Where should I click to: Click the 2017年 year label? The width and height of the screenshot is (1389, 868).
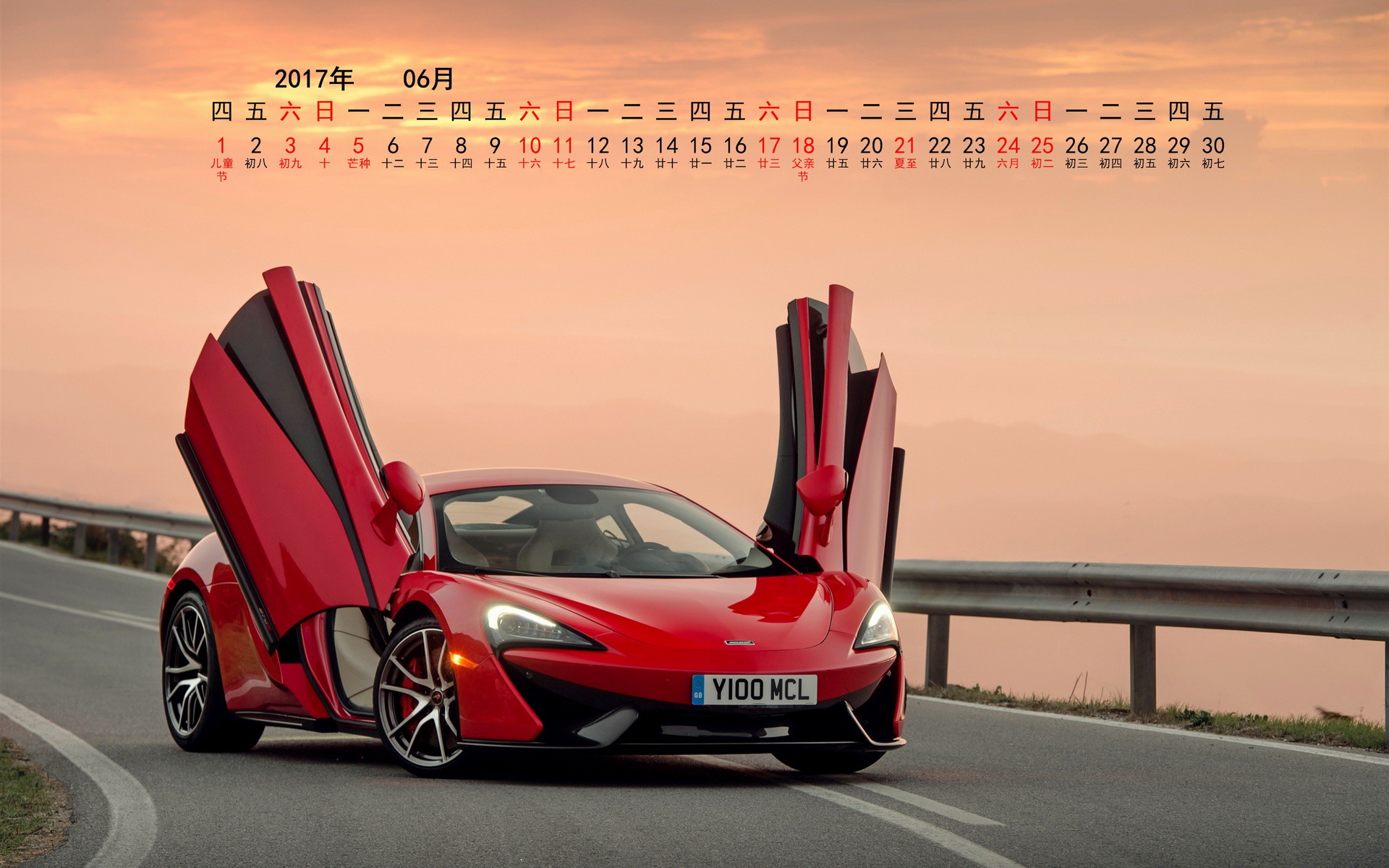[313, 78]
